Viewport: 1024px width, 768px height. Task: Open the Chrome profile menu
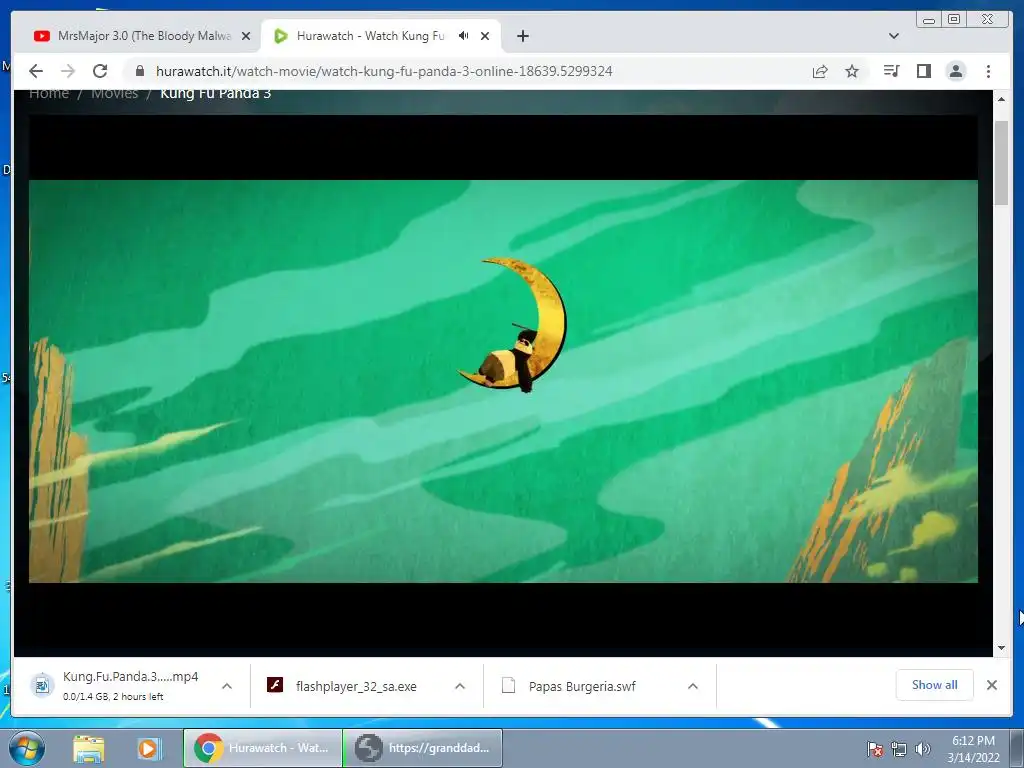click(956, 71)
